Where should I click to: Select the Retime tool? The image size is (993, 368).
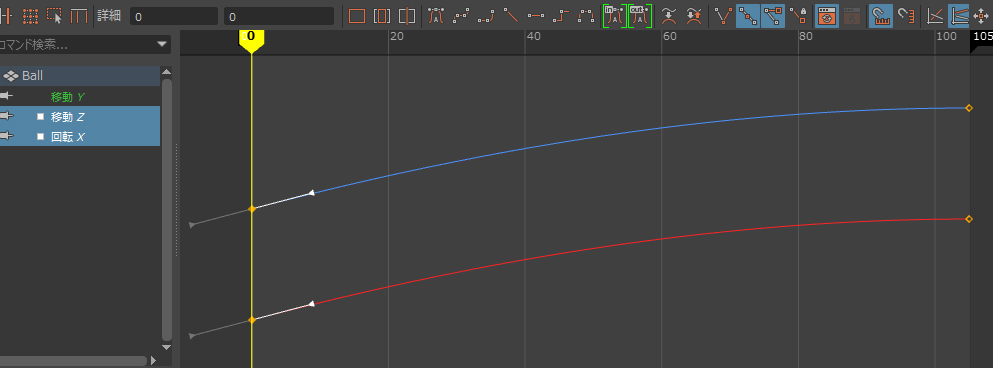[x=79, y=16]
